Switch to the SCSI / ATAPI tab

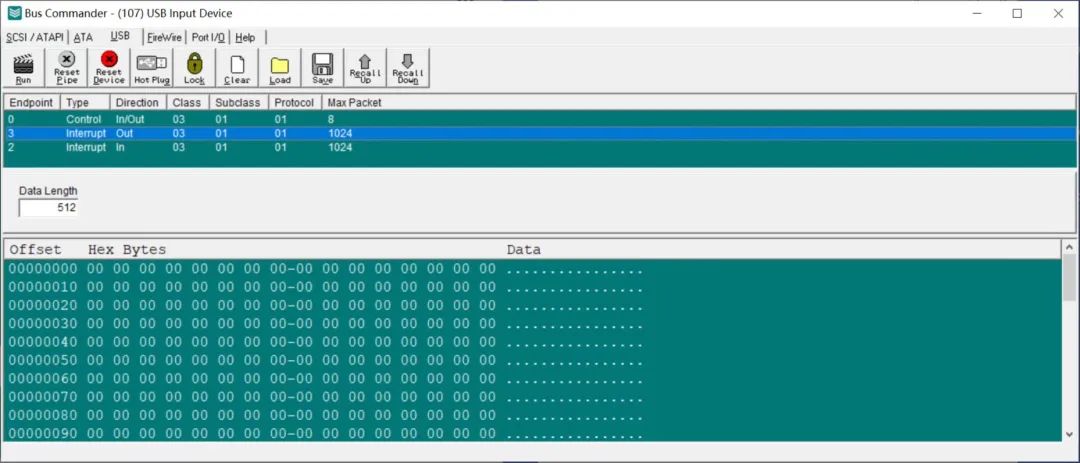pyautogui.click(x=34, y=37)
